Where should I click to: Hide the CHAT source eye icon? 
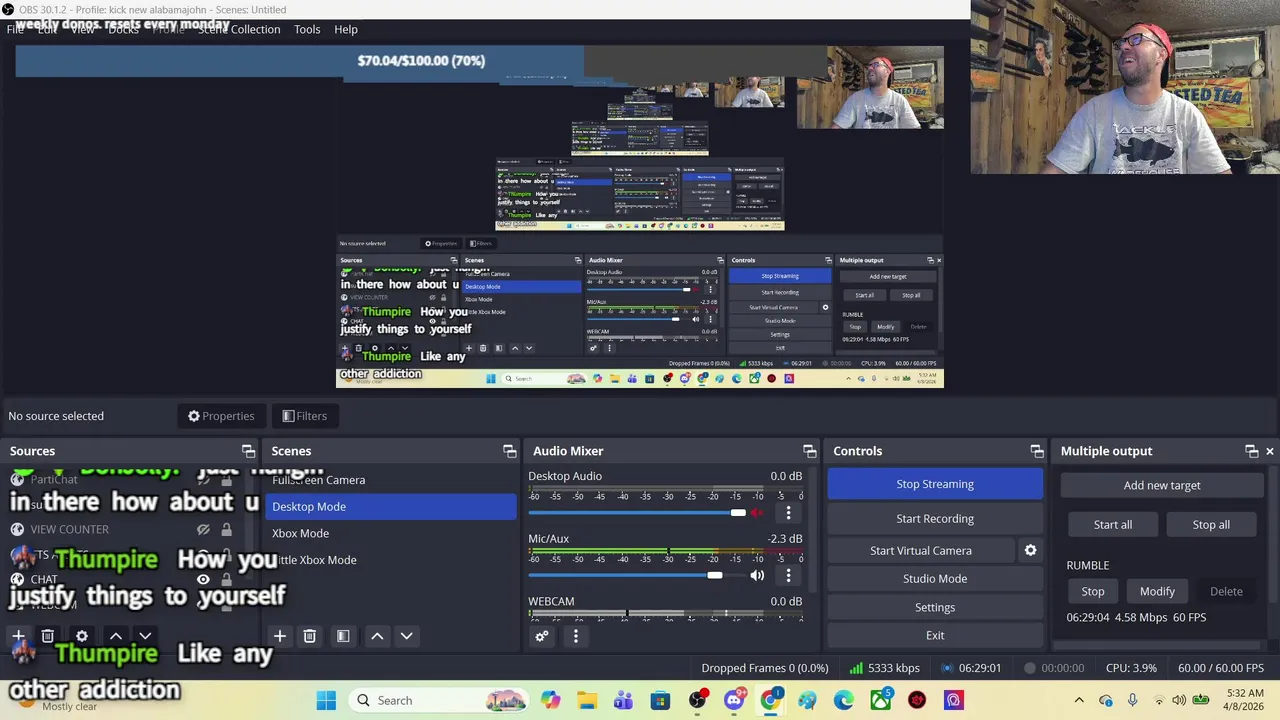point(203,579)
